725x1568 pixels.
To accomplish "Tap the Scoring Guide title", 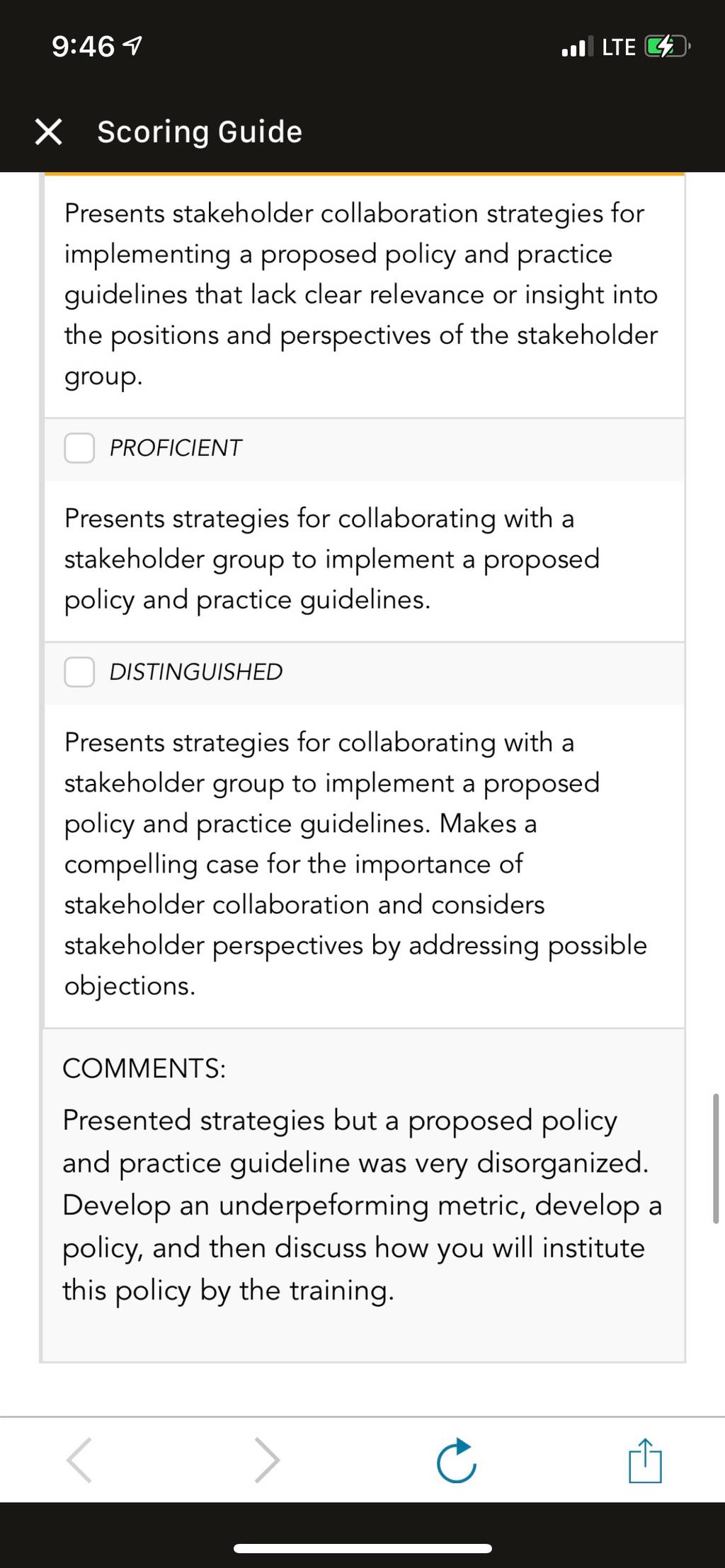I will pyautogui.click(x=200, y=132).
